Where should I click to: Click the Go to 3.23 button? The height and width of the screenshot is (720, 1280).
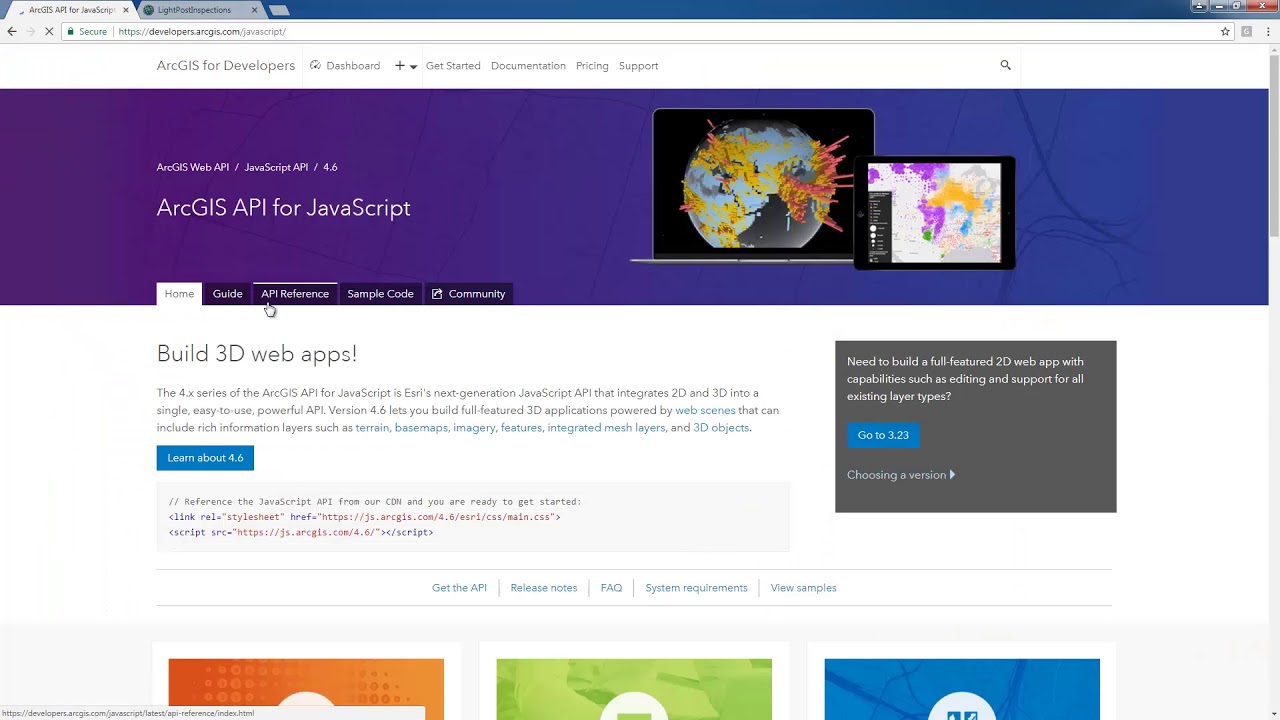point(883,435)
